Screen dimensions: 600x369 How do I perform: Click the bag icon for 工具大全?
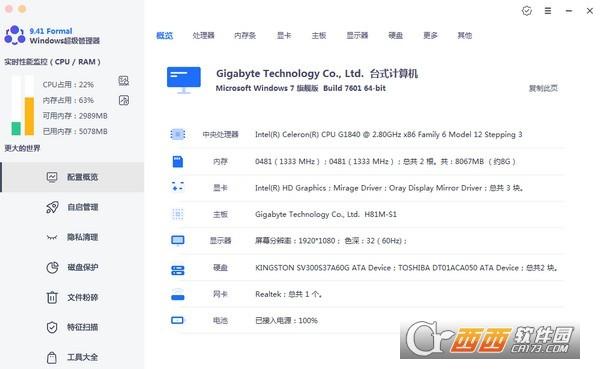click(52, 358)
